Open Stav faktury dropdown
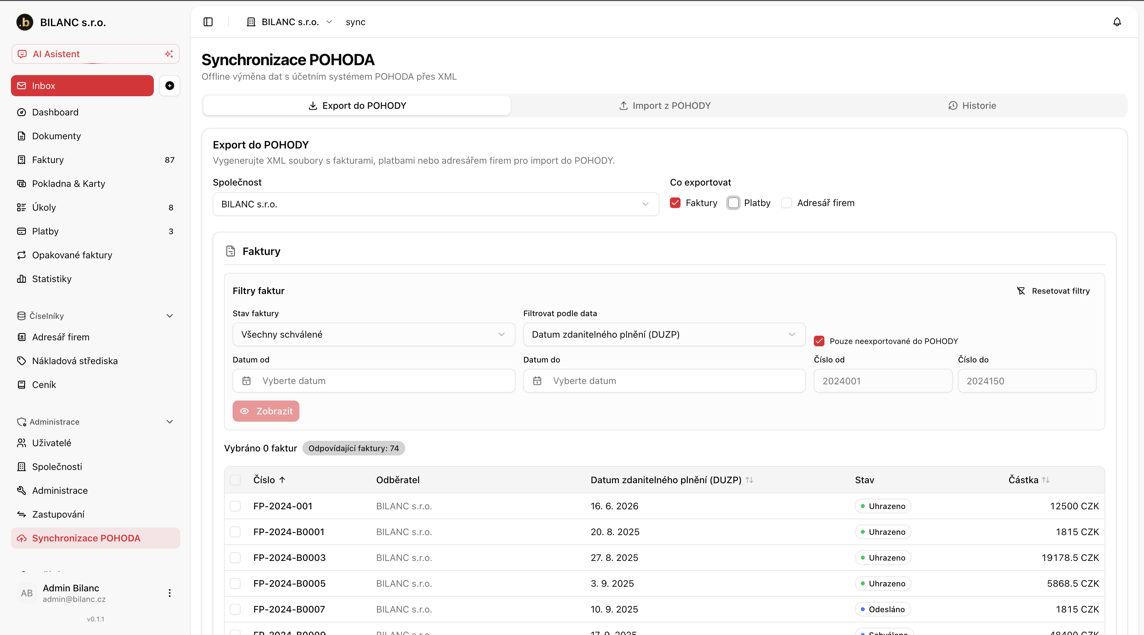Image resolution: width=1144 pixels, height=635 pixels. tap(374, 334)
